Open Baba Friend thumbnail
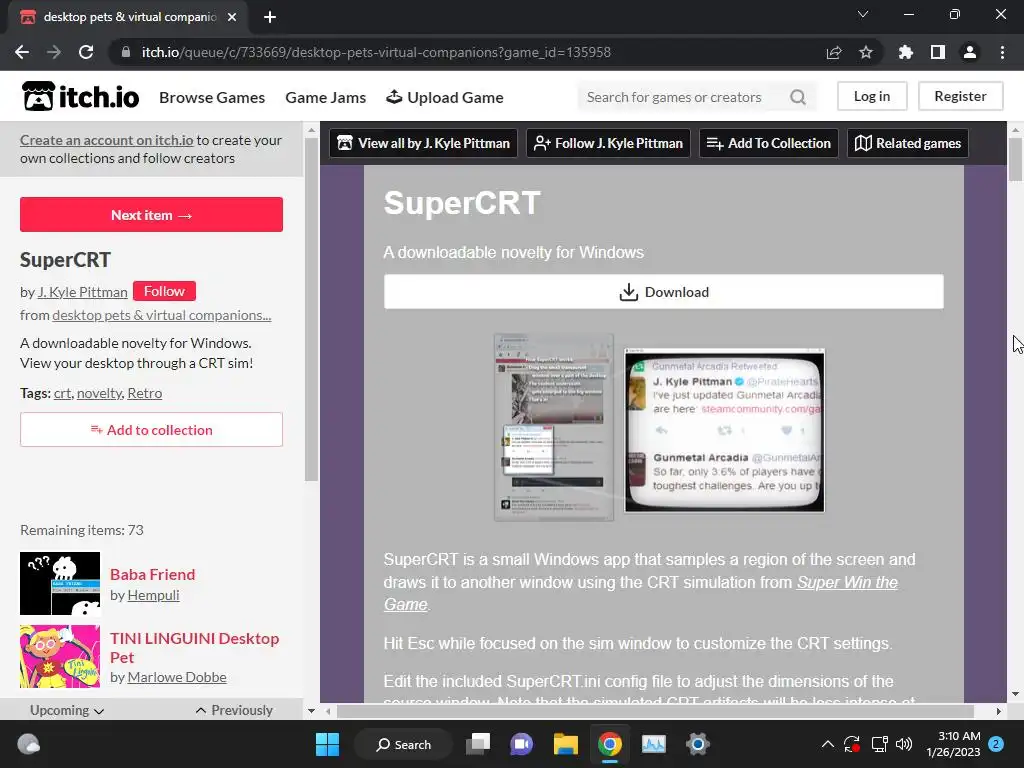1024x768 pixels. pyautogui.click(x=60, y=584)
